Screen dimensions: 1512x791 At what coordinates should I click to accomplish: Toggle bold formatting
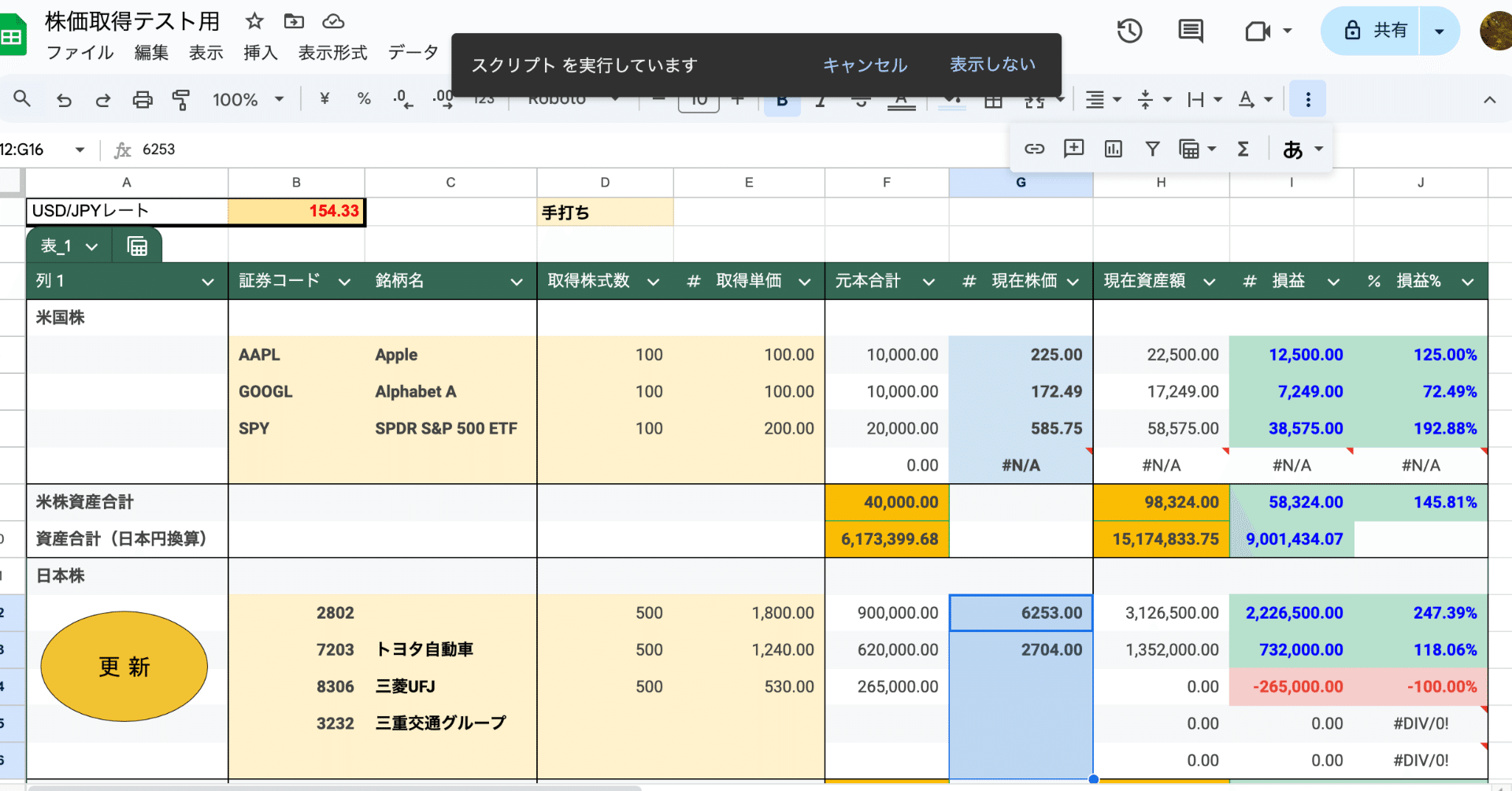click(780, 99)
